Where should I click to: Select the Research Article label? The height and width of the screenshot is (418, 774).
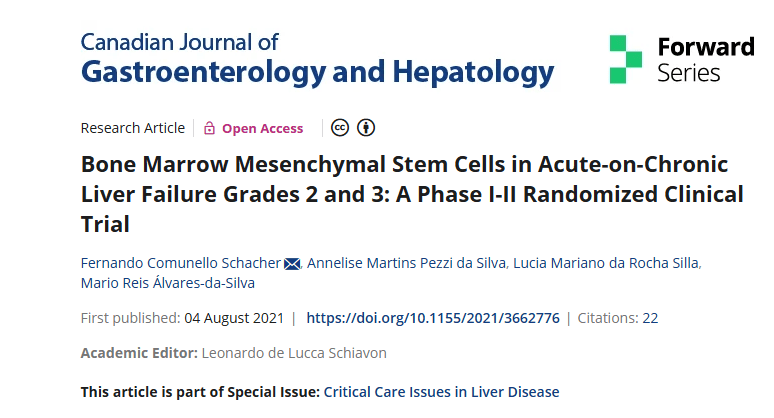132,128
